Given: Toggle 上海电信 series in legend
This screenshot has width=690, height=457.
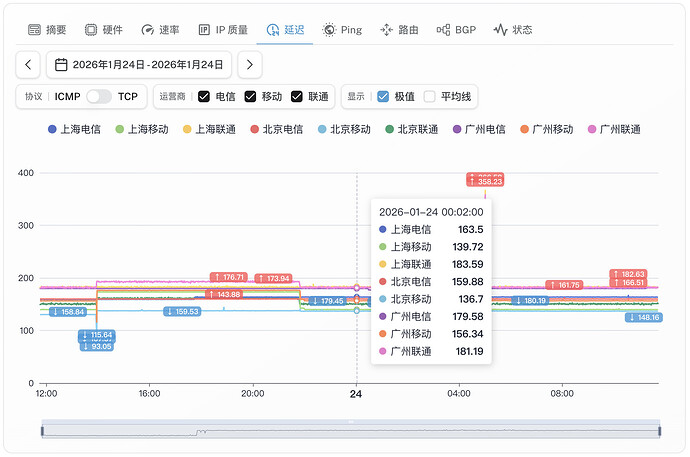Looking at the screenshot, I should pos(74,129).
